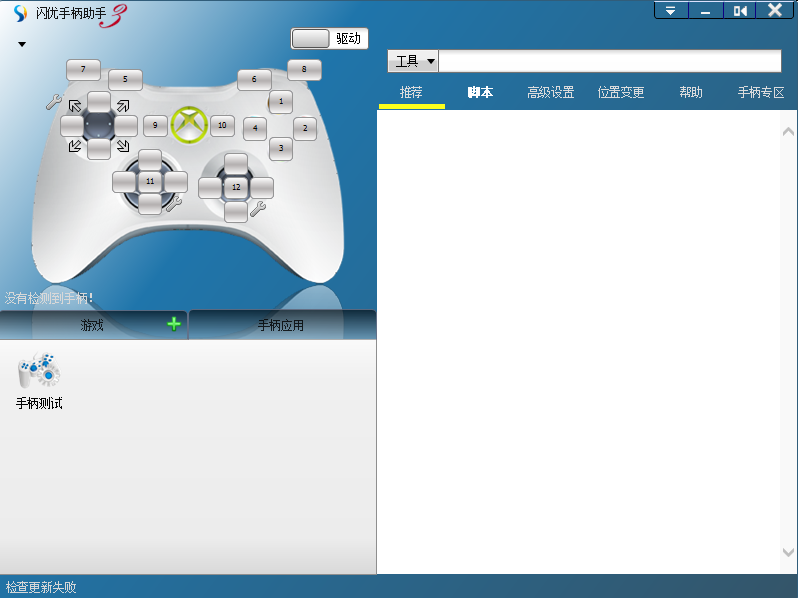Add a game with green plus icon
Viewport: 798px width, 598px height.
tap(174, 324)
